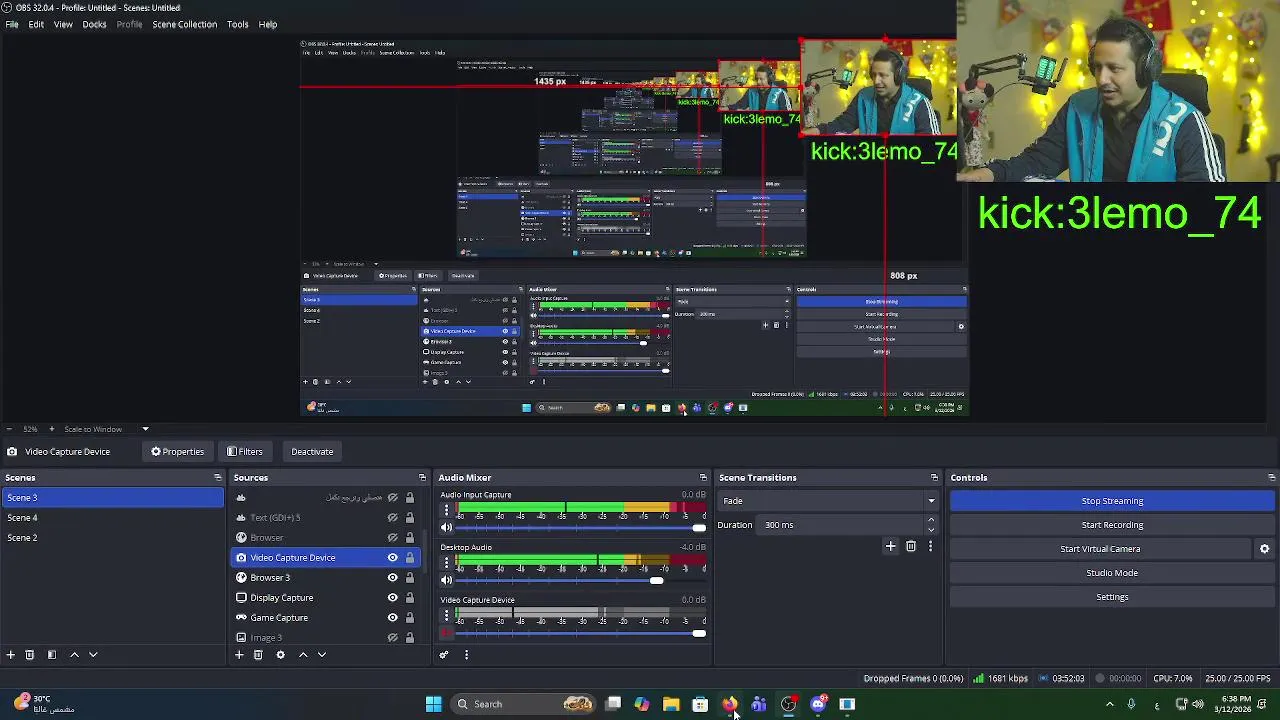Screen dimensions: 1280x720
Task: Show the Browser source eye
Action: (x=393, y=538)
